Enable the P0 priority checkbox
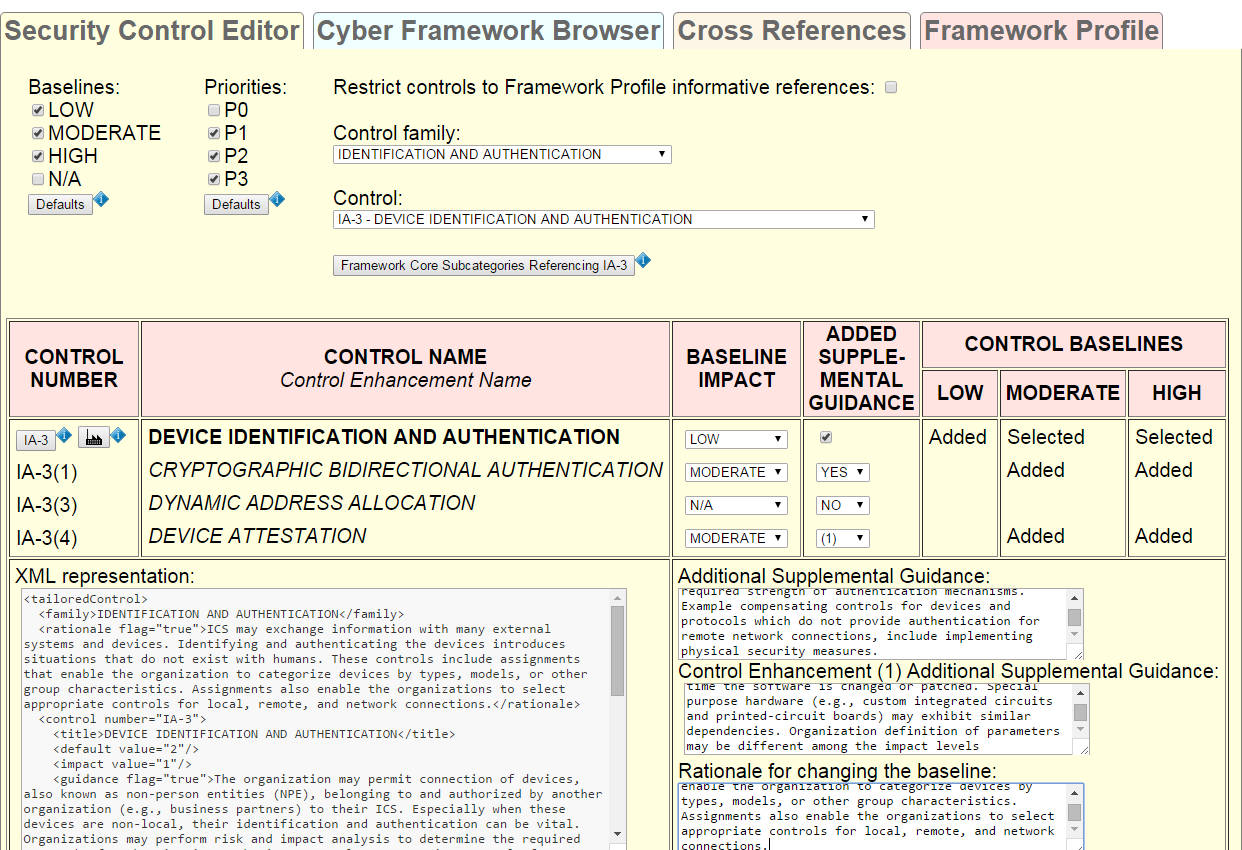The width and height of the screenshot is (1242, 850). tap(214, 110)
